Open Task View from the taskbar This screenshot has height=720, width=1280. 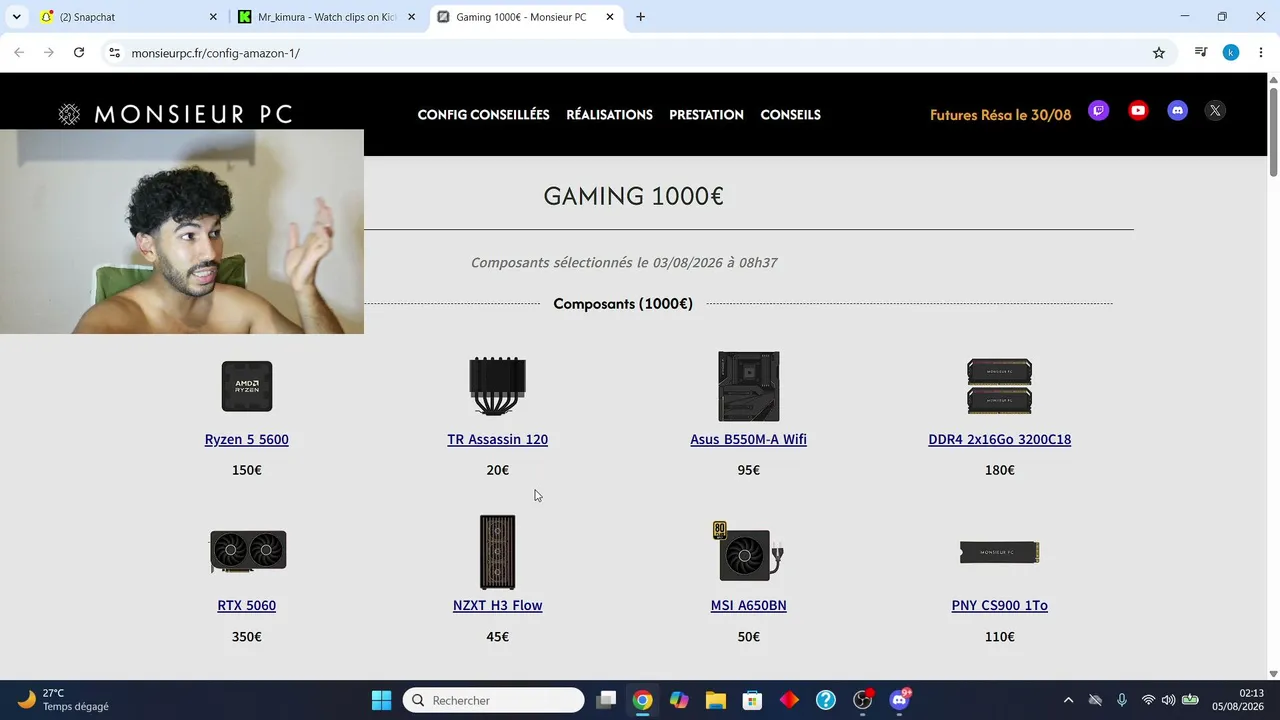pos(606,700)
